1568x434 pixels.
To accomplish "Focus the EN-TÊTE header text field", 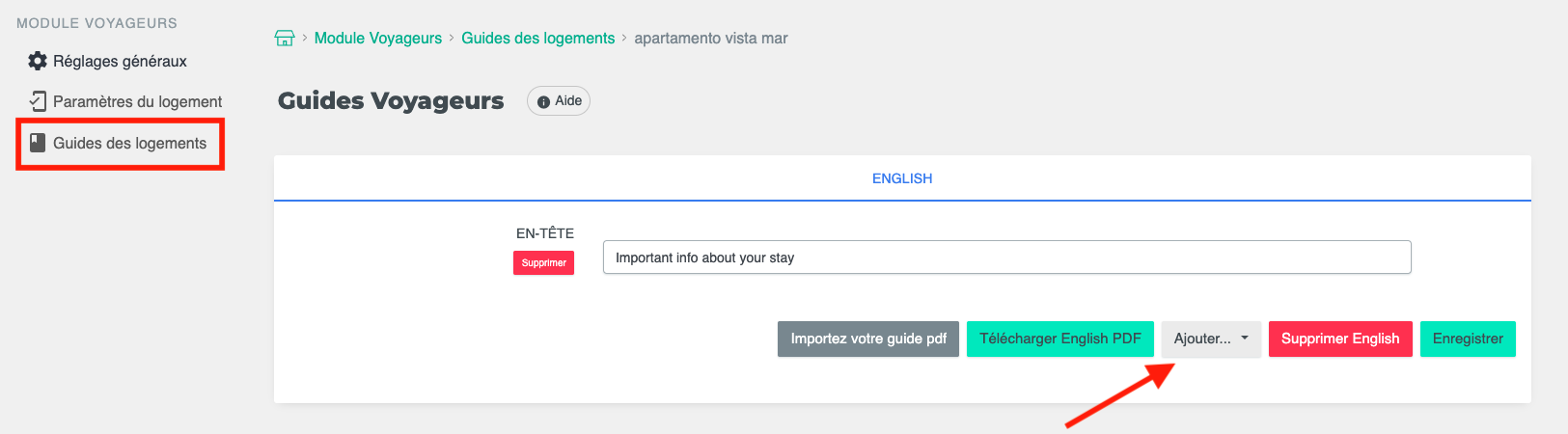I will (x=1006, y=258).
